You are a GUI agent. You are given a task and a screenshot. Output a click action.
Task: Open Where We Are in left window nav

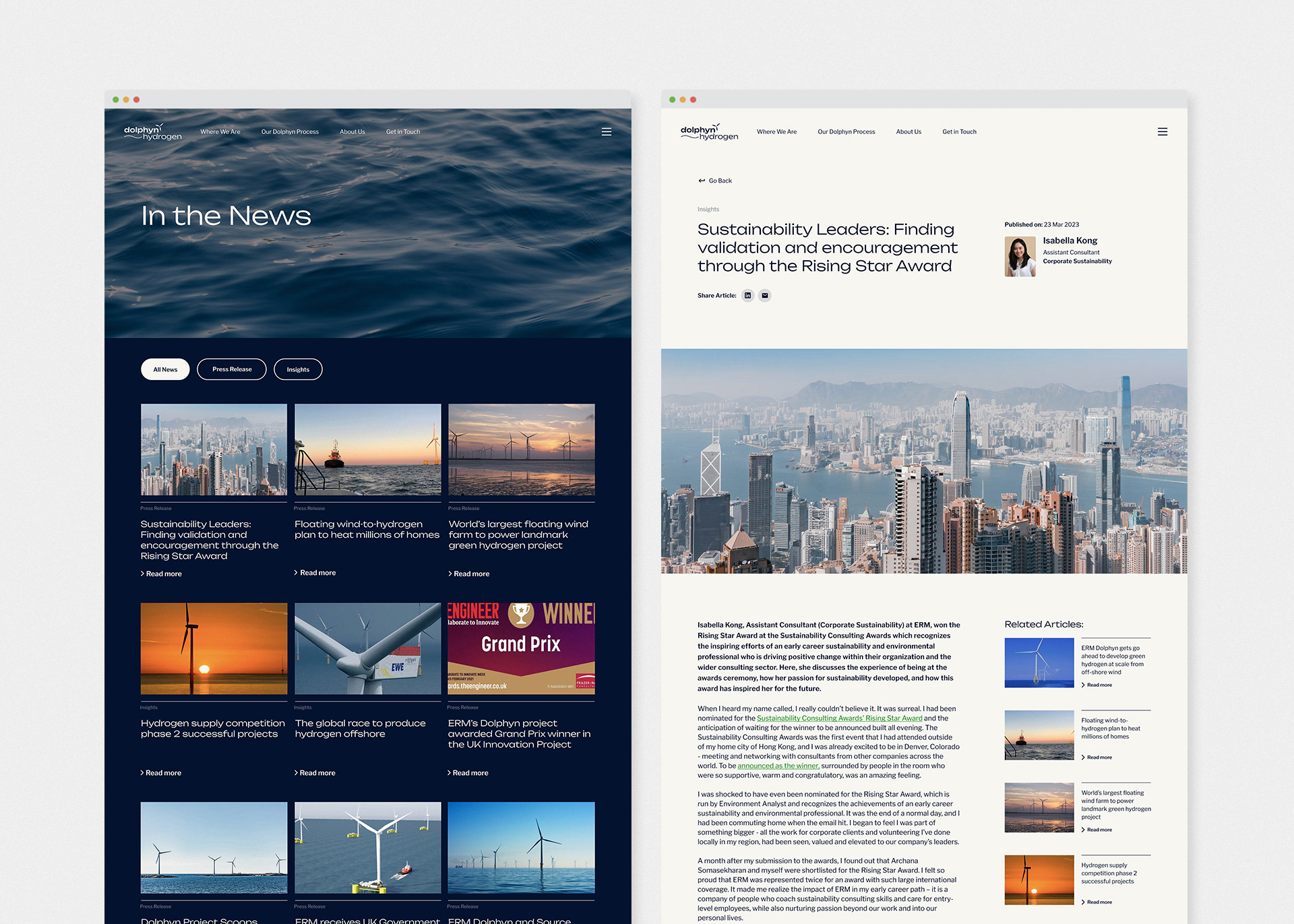click(220, 131)
